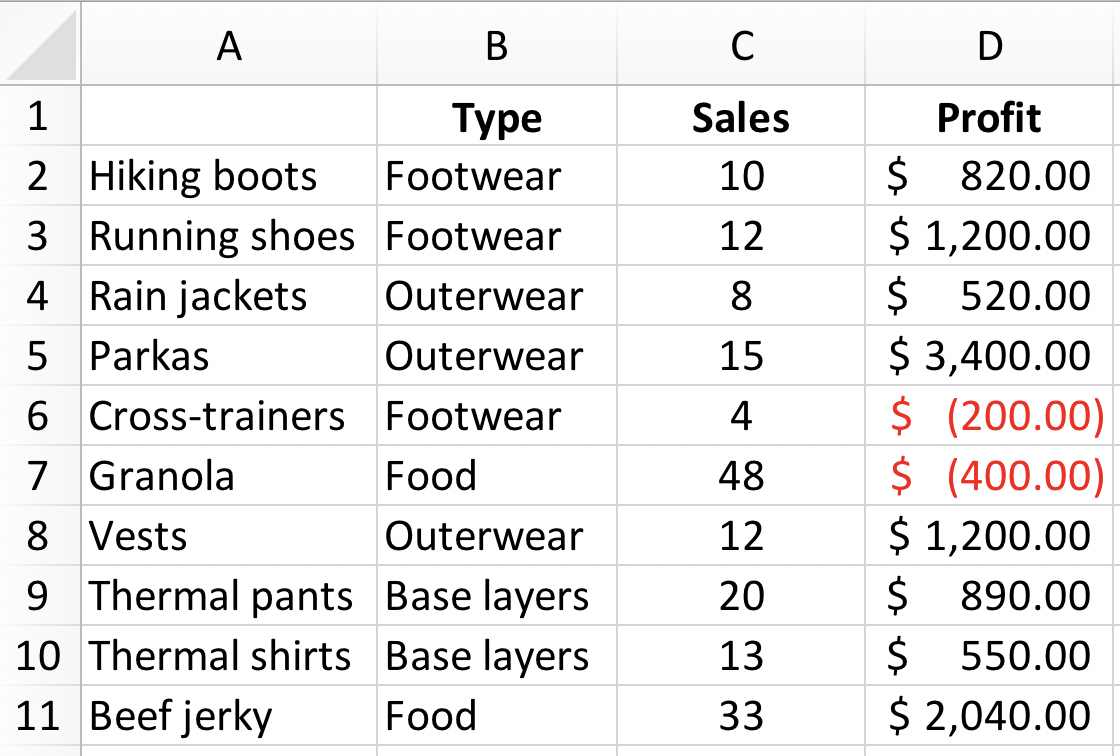Select the Hiking boots cell
The width and height of the screenshot is (1120, 756).
[229, 176]
